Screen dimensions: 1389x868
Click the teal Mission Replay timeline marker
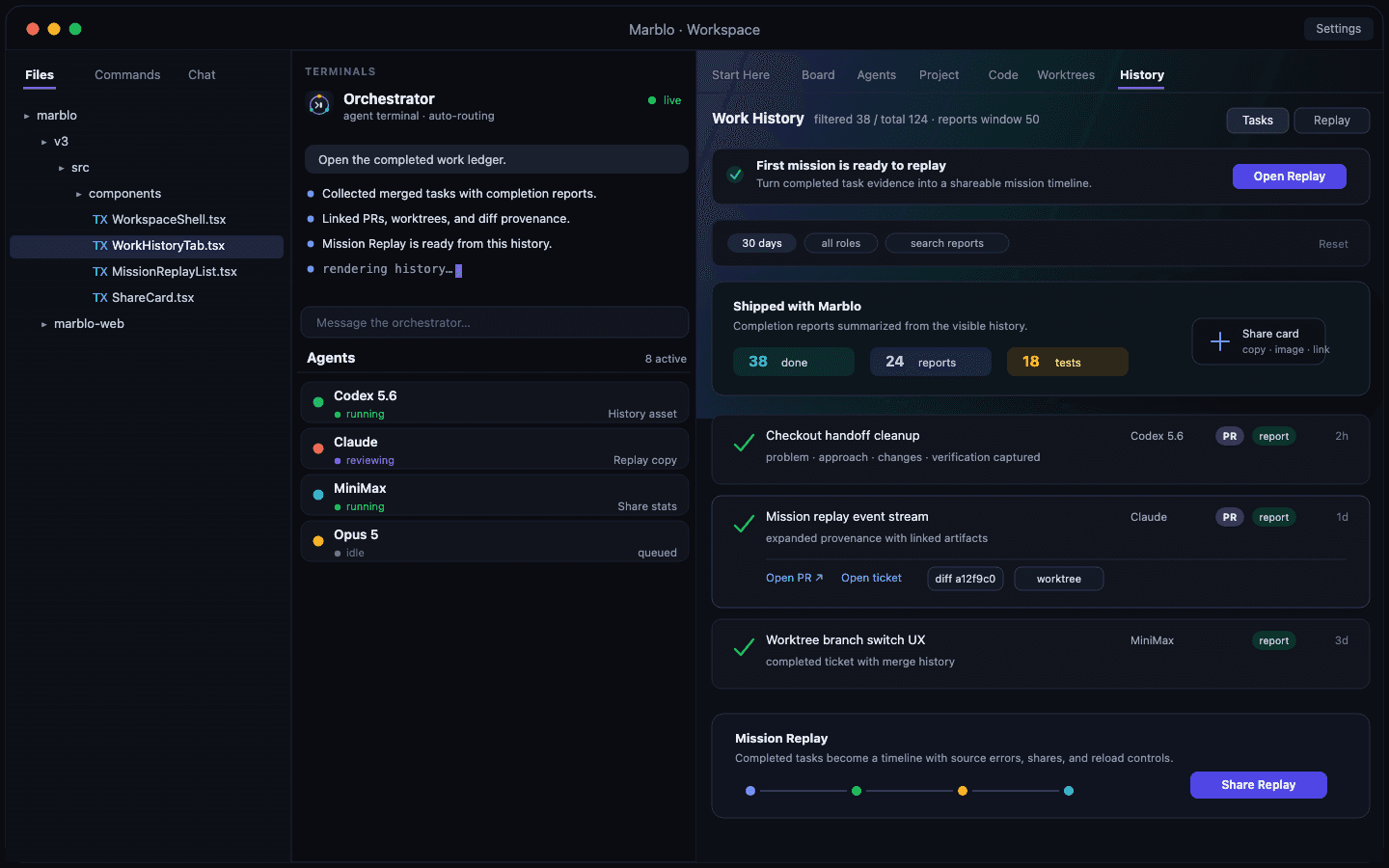pos(1069,791)
